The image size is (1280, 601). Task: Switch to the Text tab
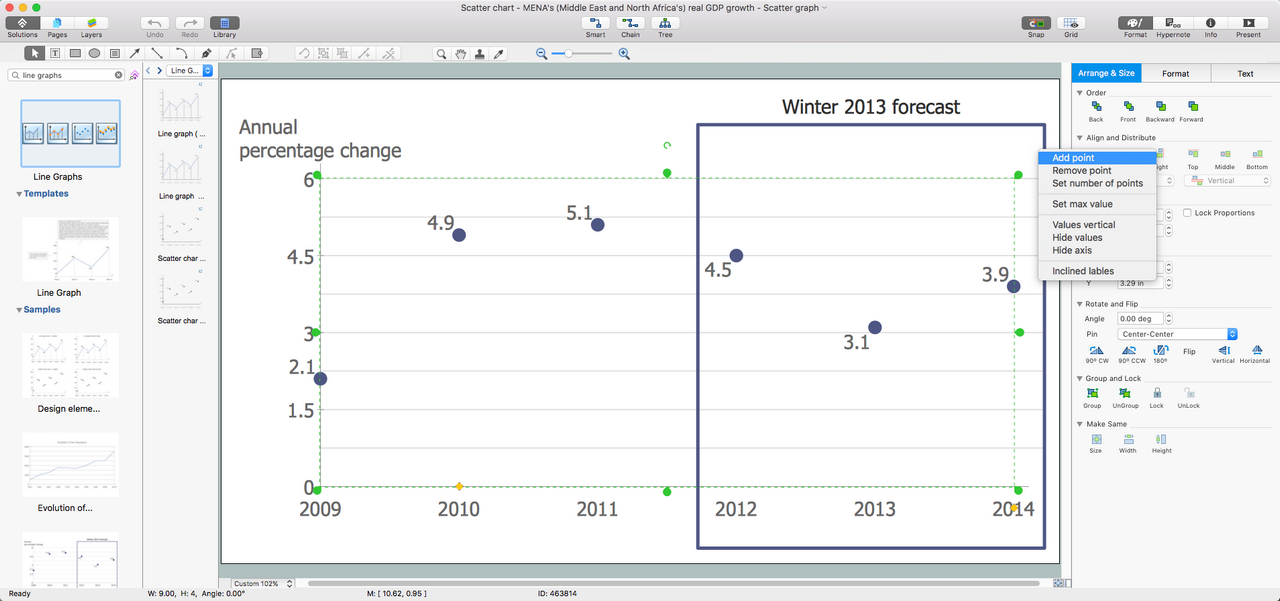[1245, 73]
